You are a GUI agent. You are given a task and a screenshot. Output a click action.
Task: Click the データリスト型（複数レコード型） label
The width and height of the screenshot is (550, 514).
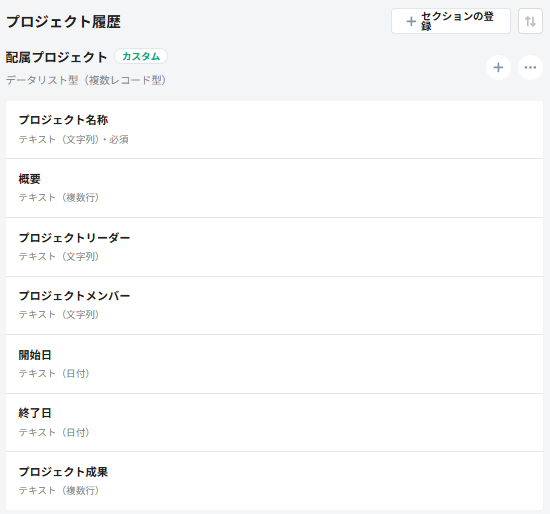click(86, 80)
